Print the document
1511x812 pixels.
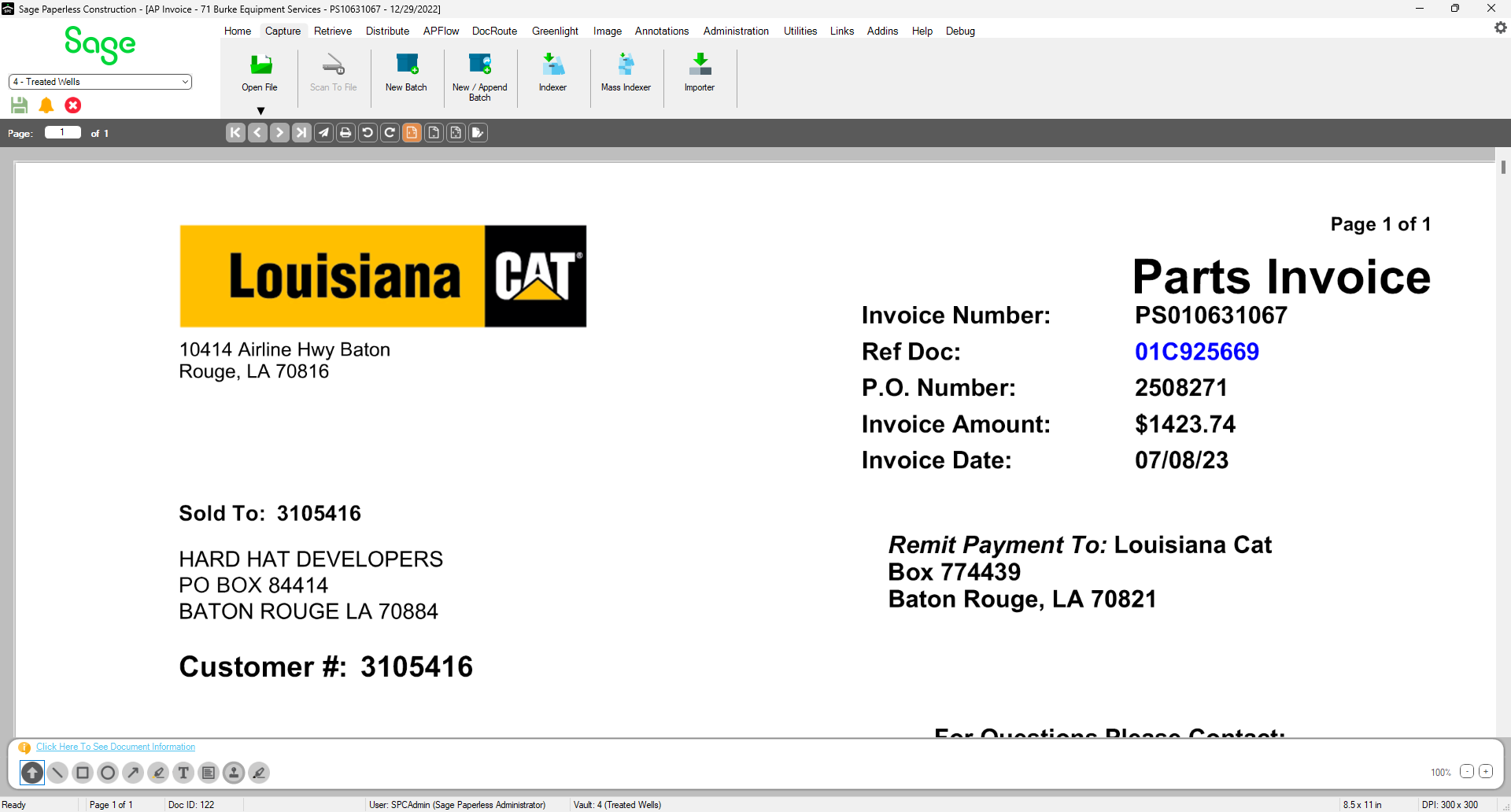(x=345, y=133)
